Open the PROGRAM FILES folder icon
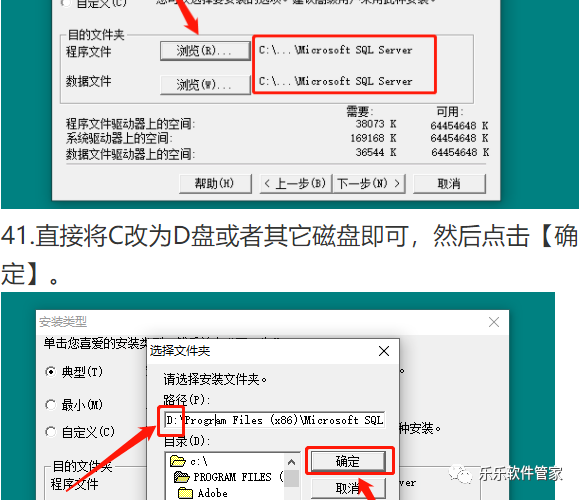The width and height of the screenshot is (581, 500). [182, 477]
